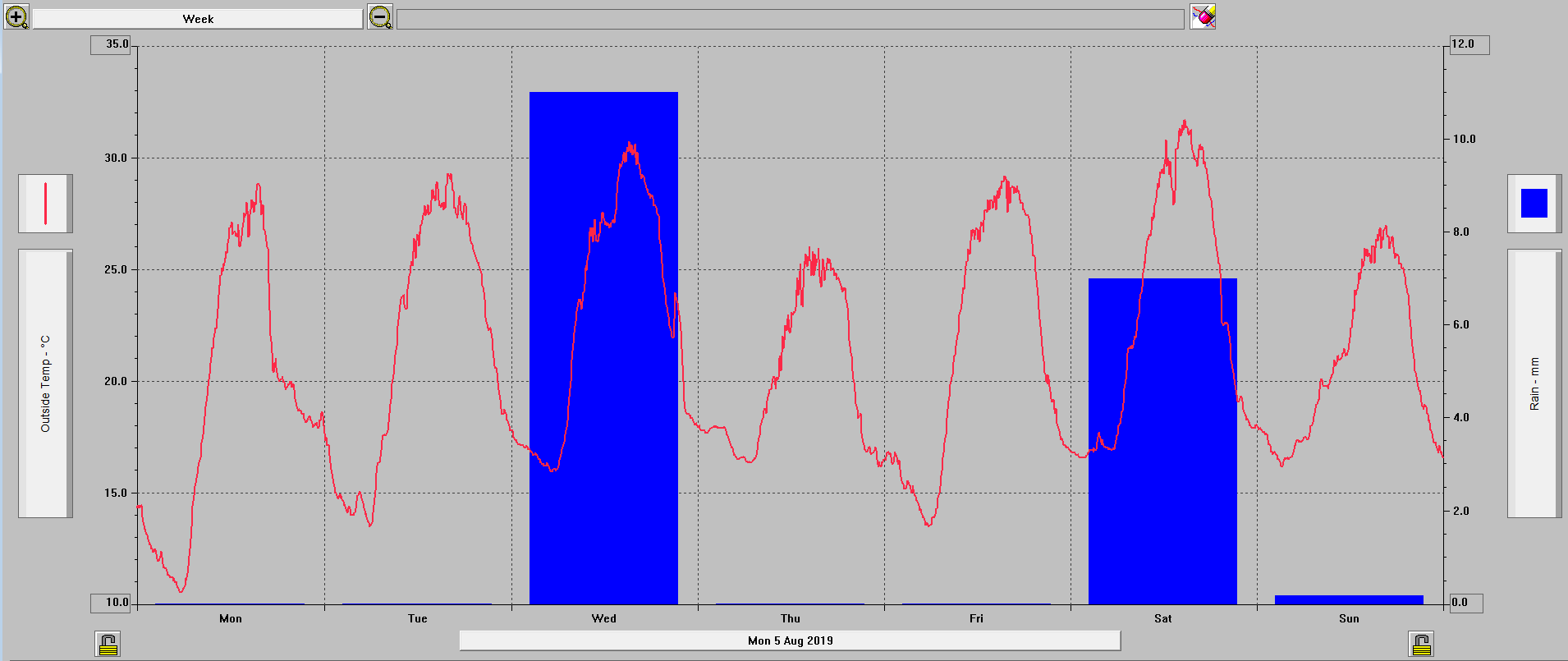Click the red line style swatch
Screen dimensions: 1568x661
pos(45,204)
